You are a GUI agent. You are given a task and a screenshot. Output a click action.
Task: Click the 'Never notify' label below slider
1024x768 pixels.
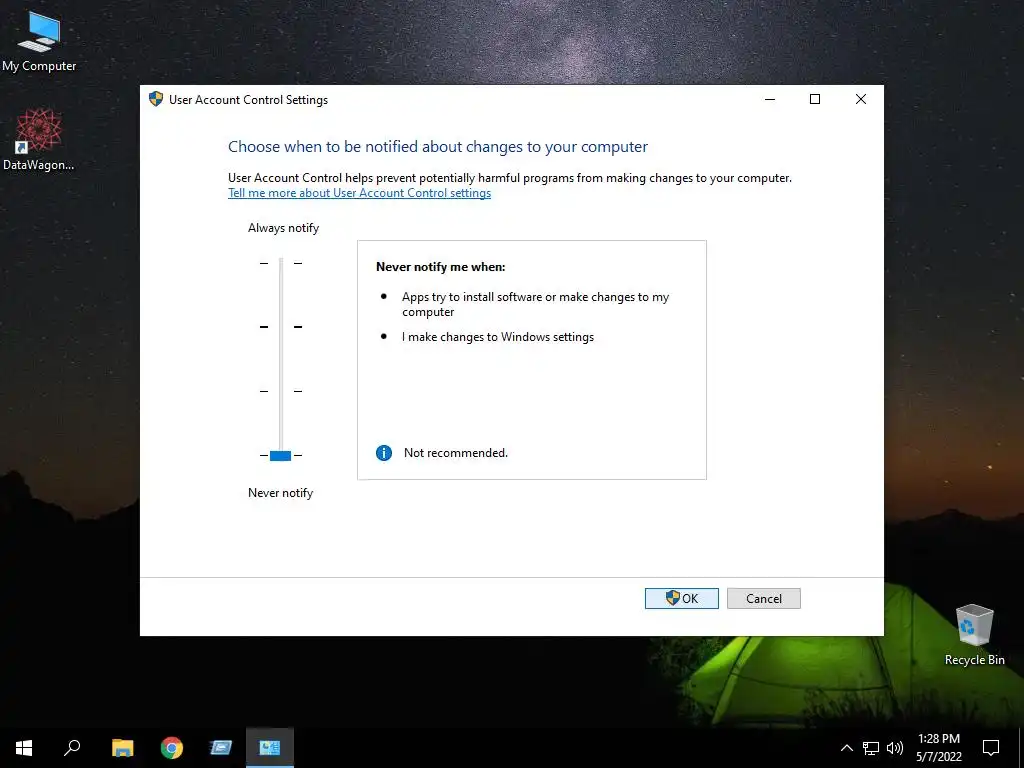point(280,493)
